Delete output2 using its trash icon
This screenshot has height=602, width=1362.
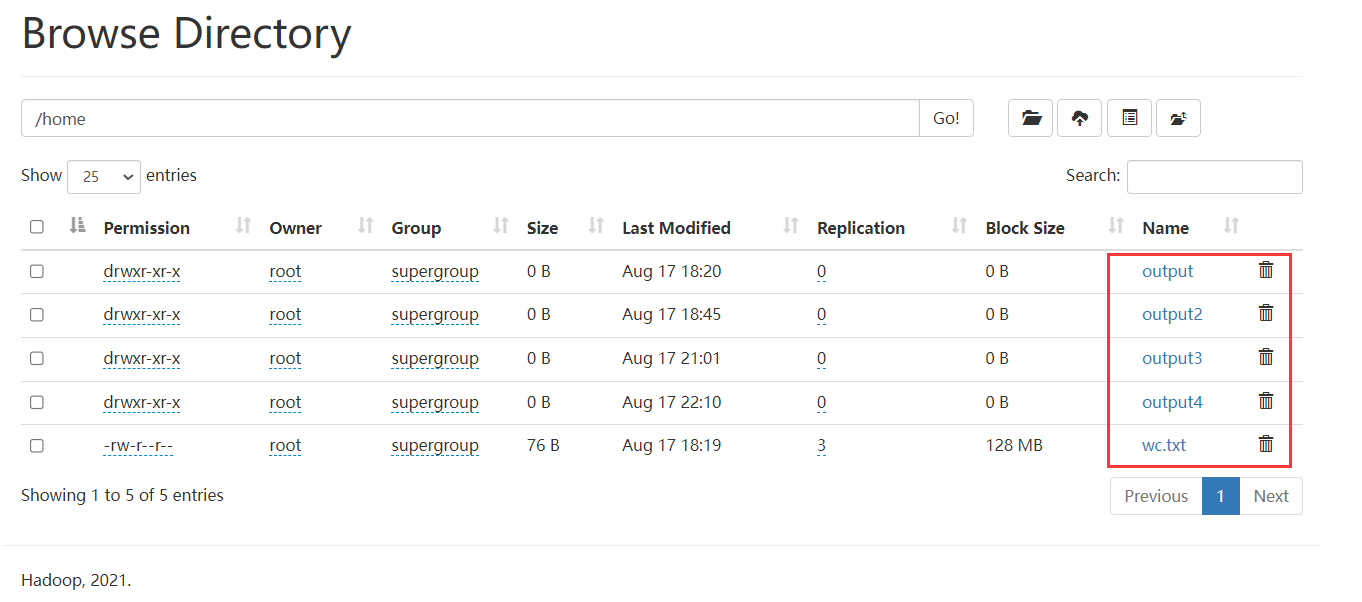pyautogui.click(x=1266, y=313)
